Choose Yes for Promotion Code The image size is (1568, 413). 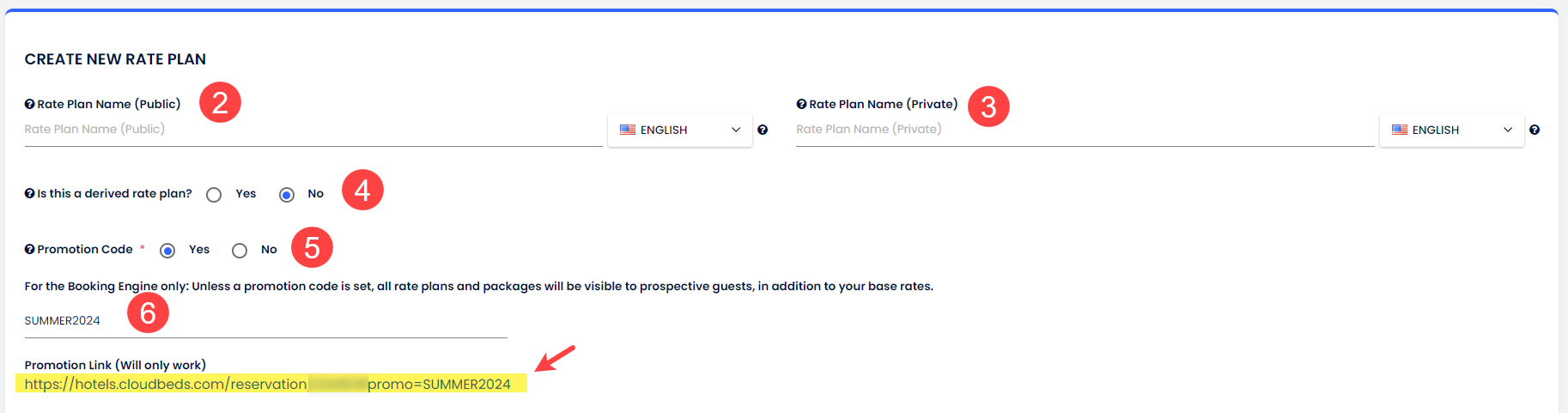coord(167,251)
